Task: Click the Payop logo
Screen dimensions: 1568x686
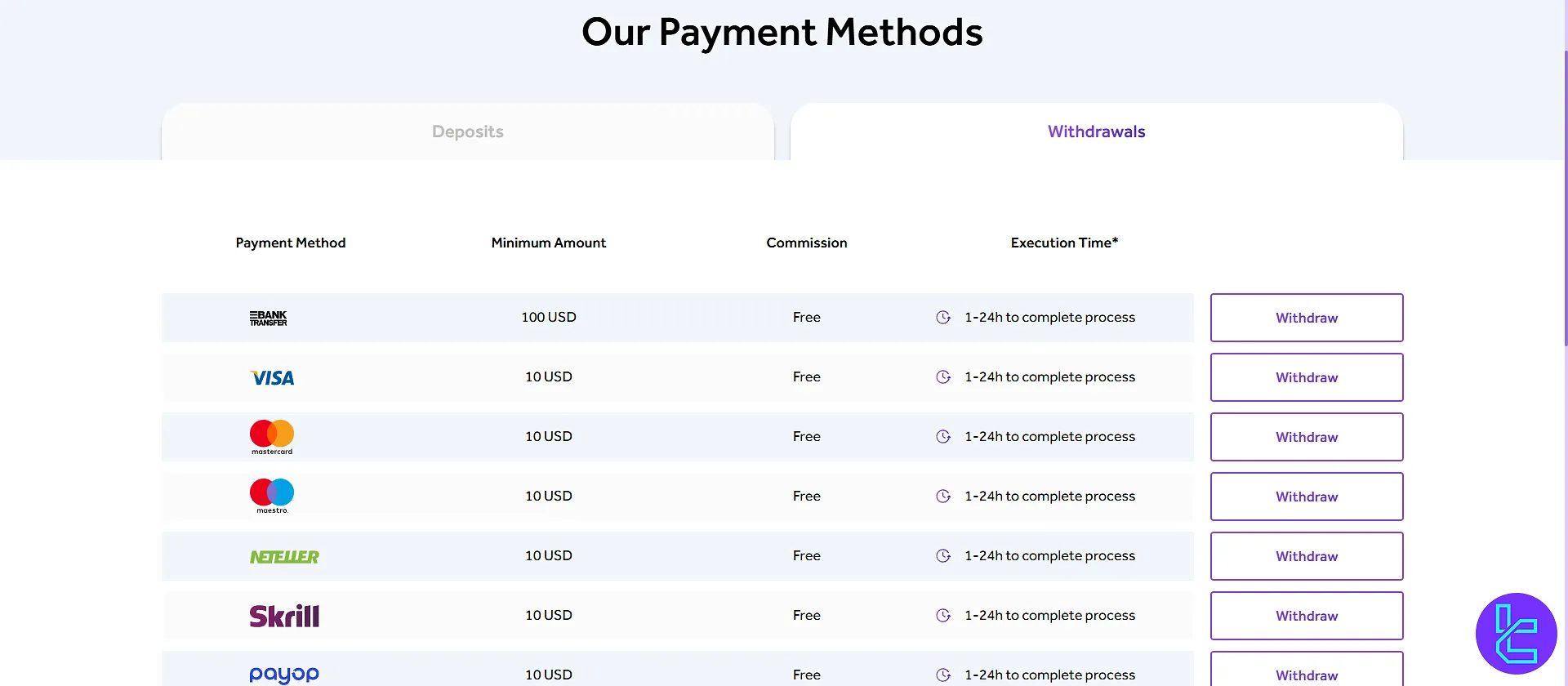Action: click(284, 675)
